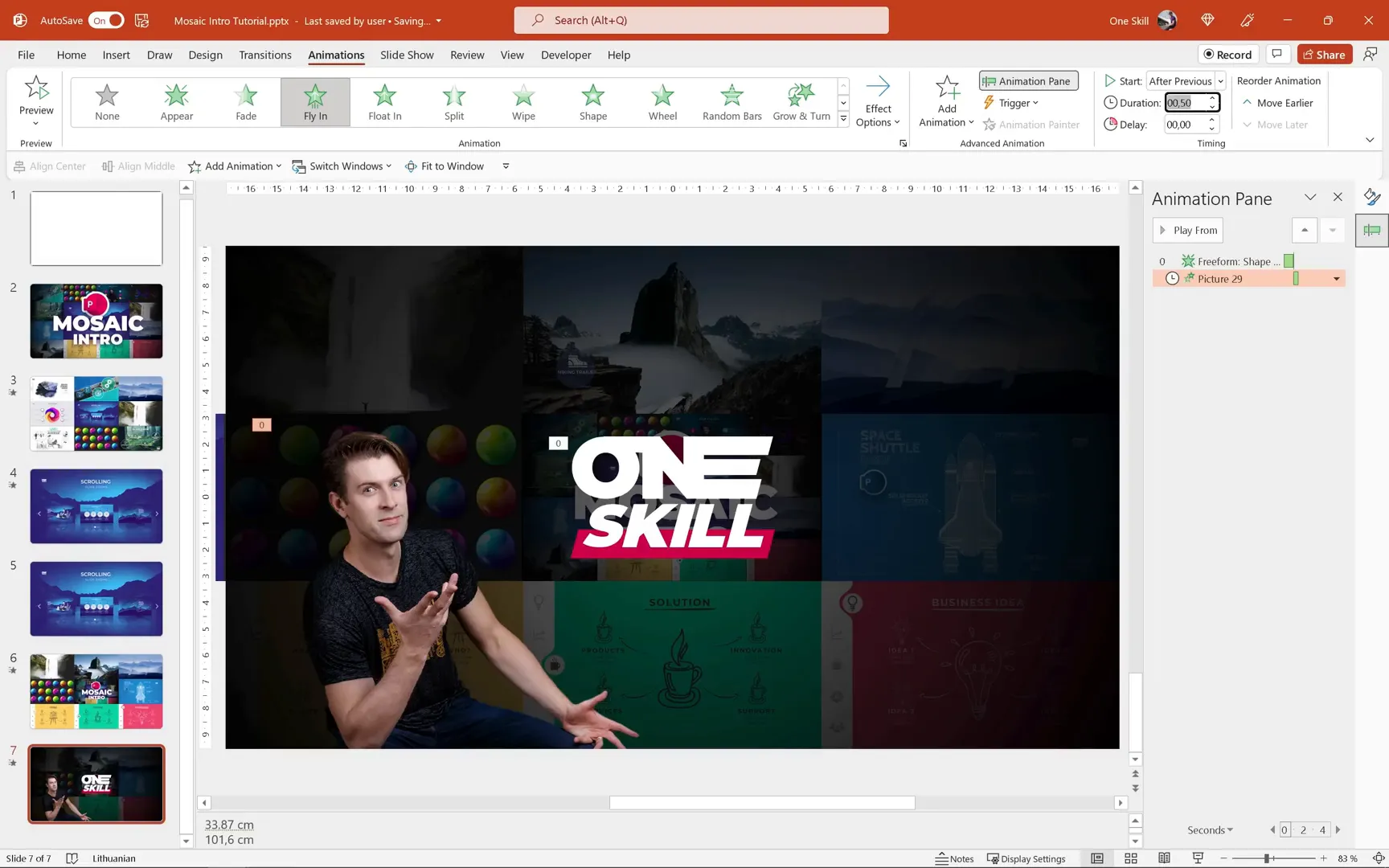Apply the Wheel animation effect

pos(662,102)
